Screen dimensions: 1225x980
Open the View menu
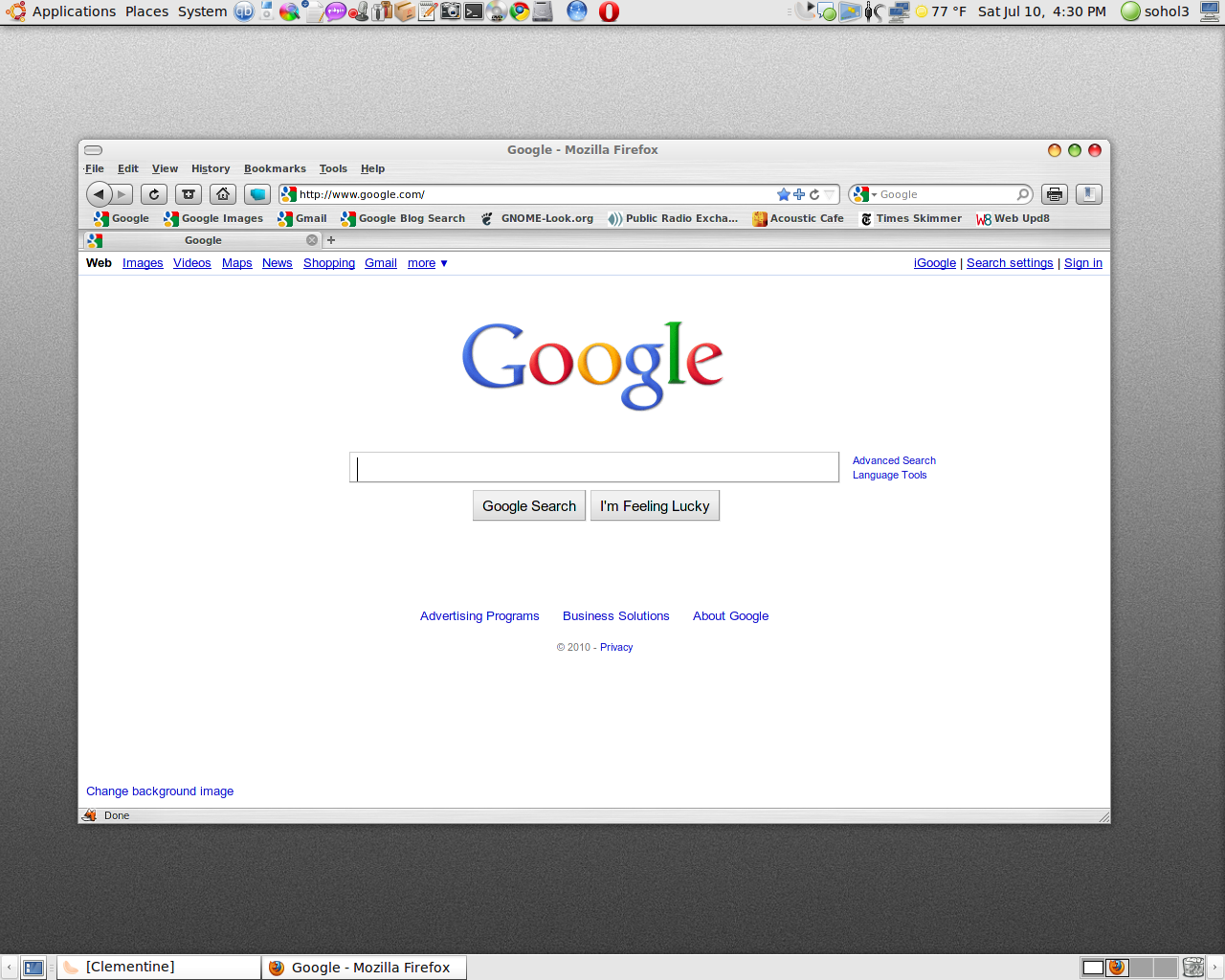pyautogui.click(x=165, y=168)
